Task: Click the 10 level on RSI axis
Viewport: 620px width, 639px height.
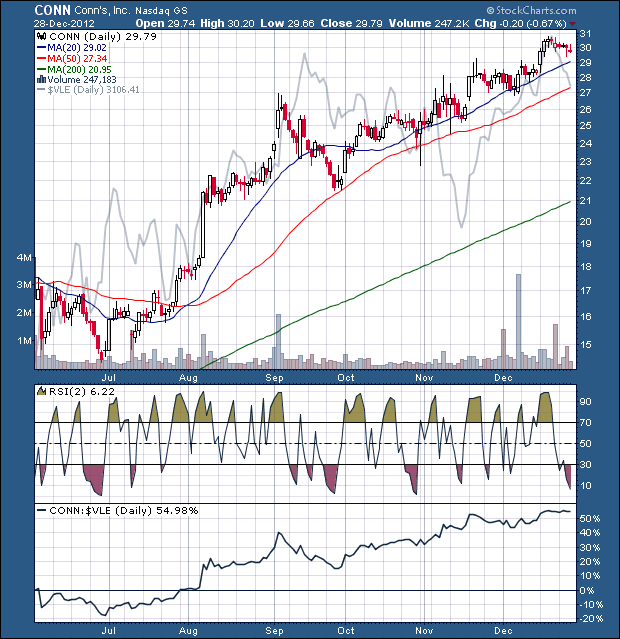Action: click(586, 485)
